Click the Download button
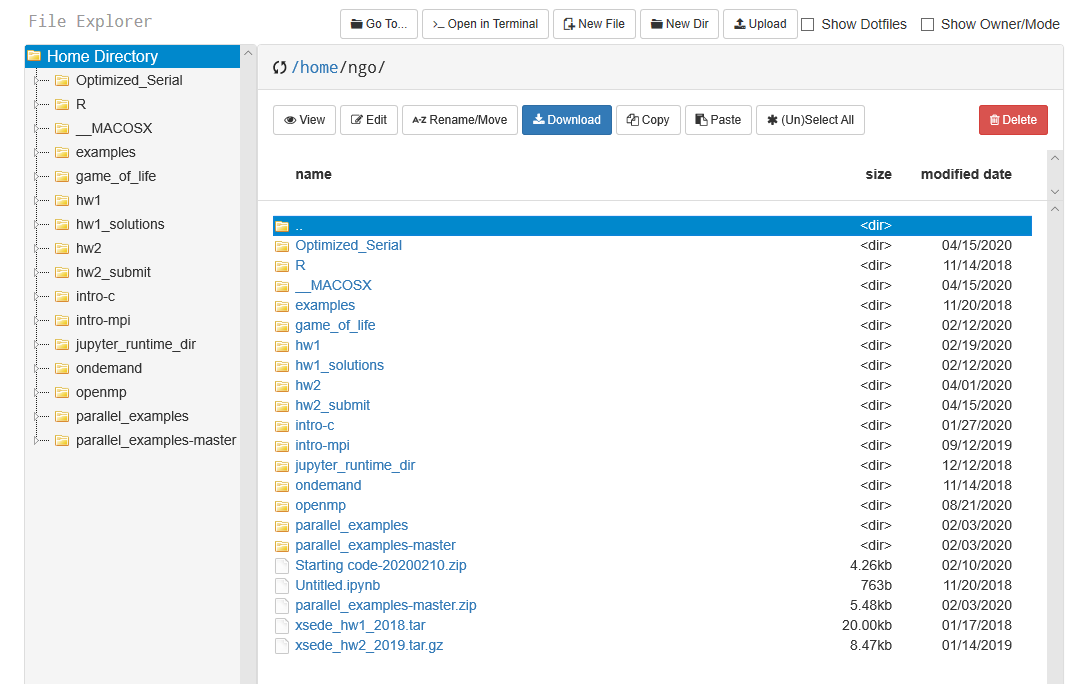 tap(566, 120)
